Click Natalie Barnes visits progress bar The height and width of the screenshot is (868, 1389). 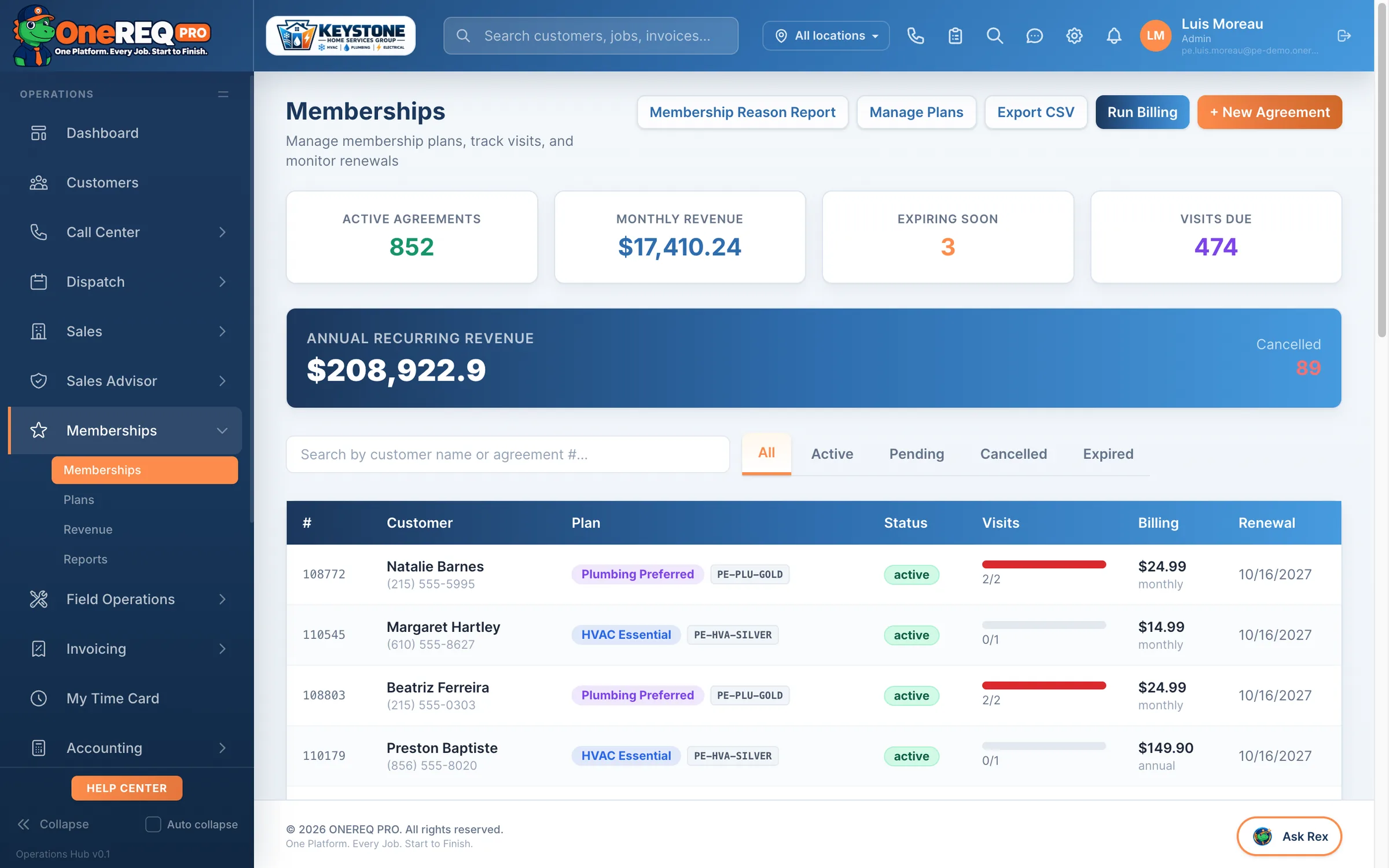(1044, 565)
